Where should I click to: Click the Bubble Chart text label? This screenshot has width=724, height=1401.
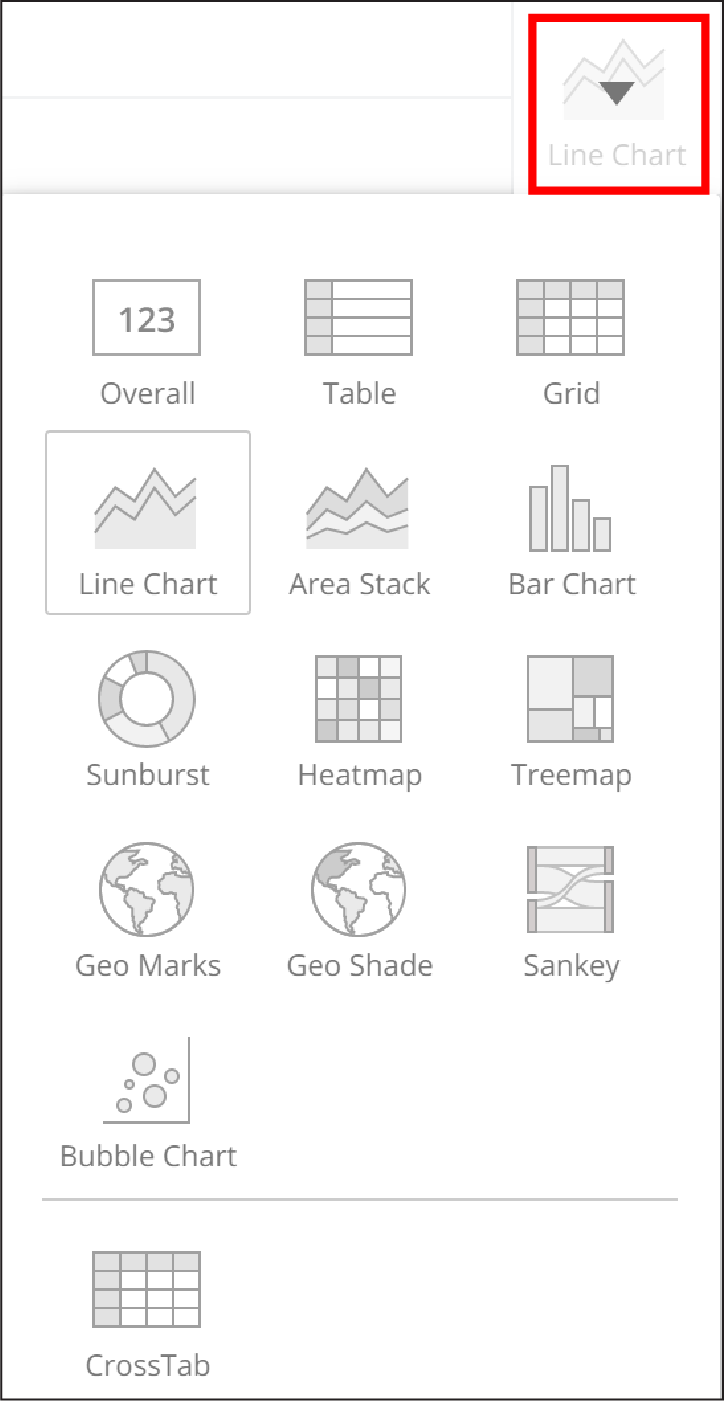pyautogui.click(x=148, y=1157)
